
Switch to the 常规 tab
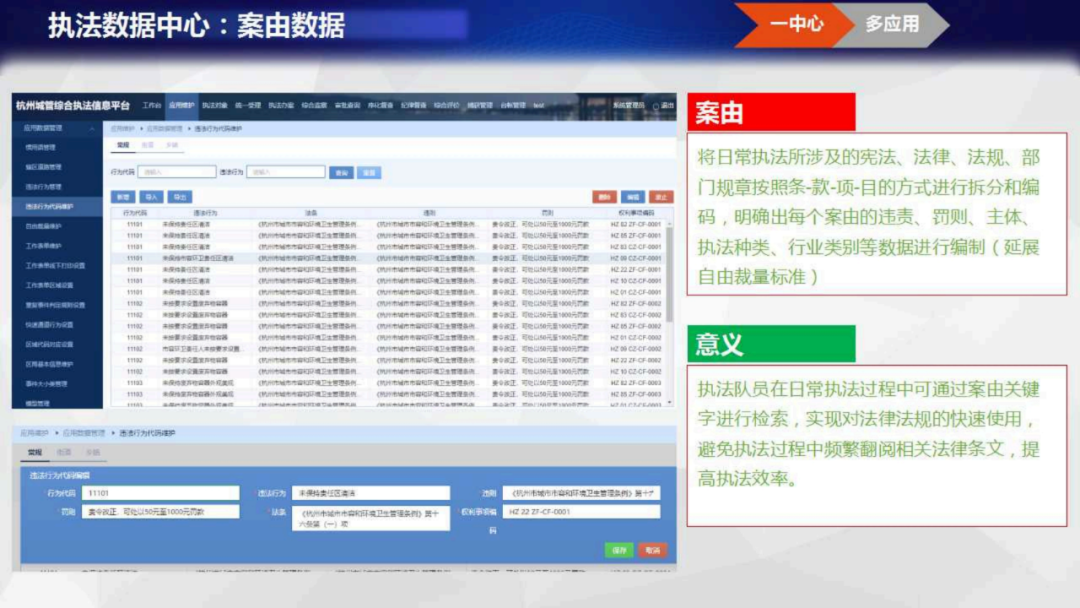click(x=122, y=145)
